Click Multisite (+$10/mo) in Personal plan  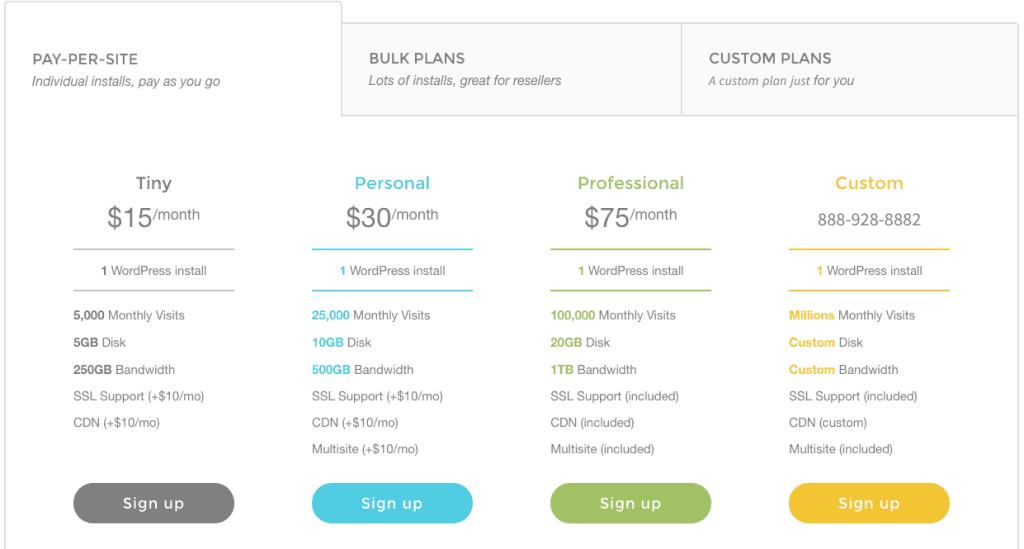click(365, 449)
